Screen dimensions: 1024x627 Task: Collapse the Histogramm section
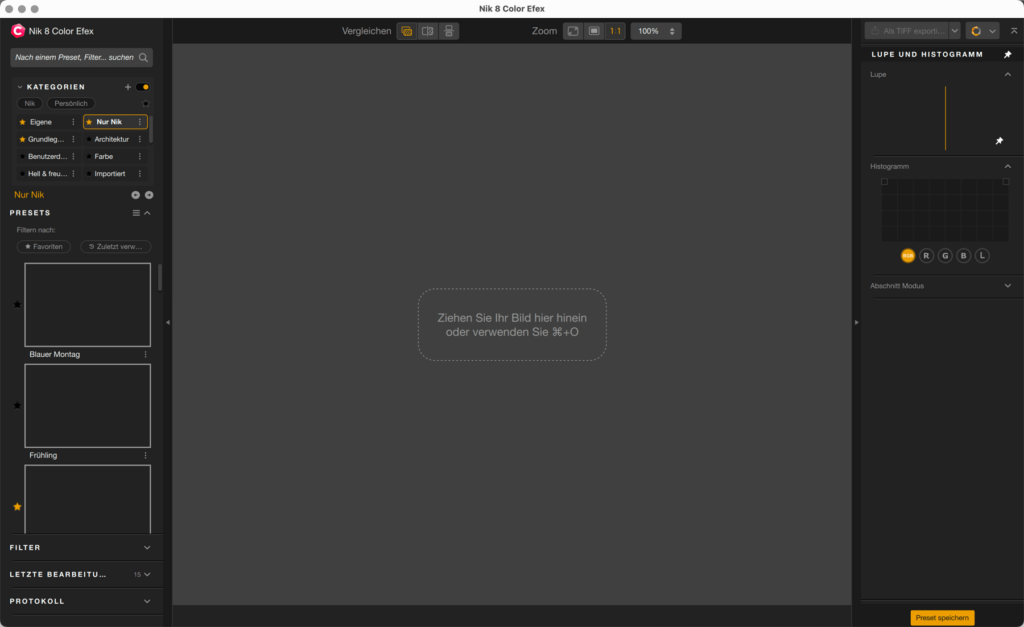(1008, 167)
